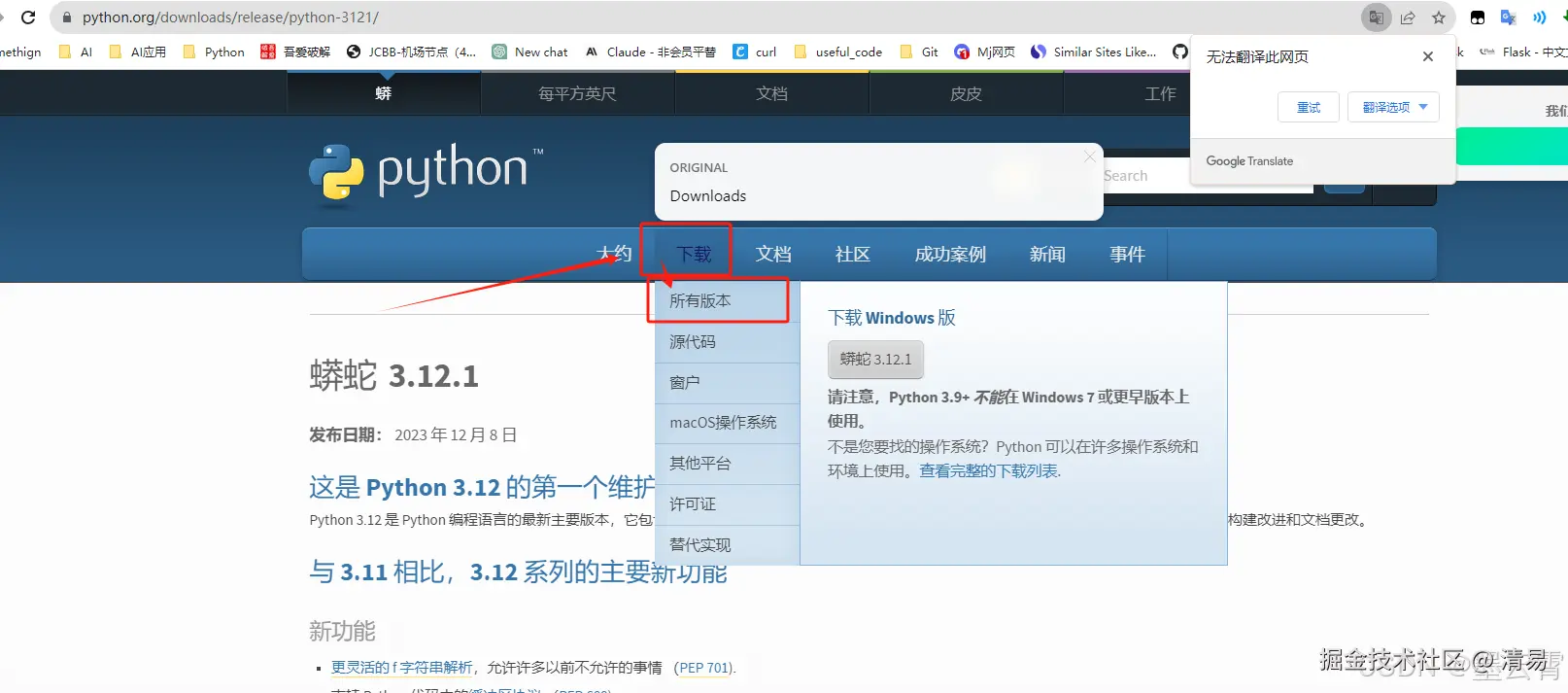
Task: Choose 许可证 in the downloads submenu
Action: [728, 504]
